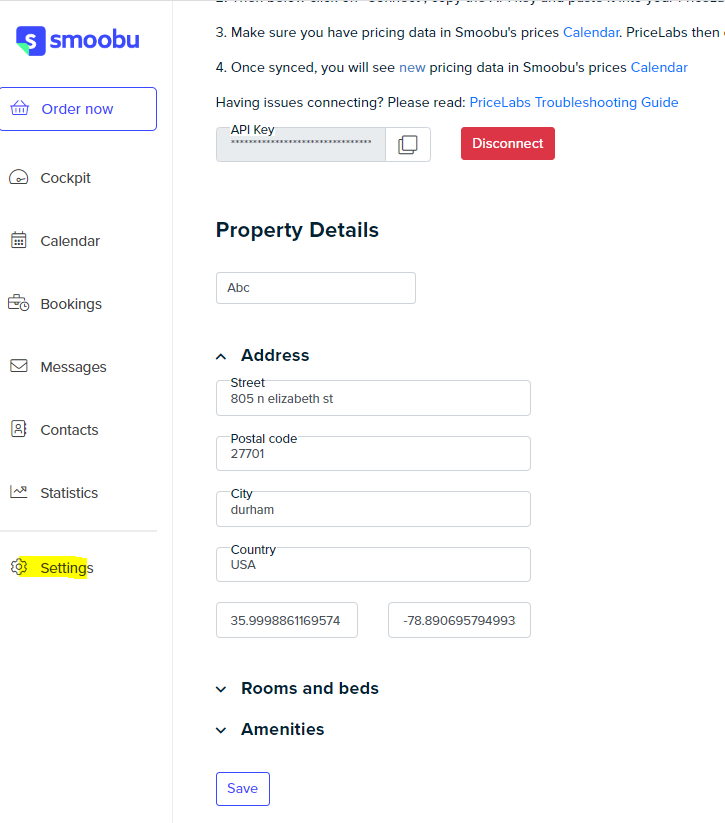Click the red Disconnect button
This screenshot has height=823, width=725.
pyautogui.click(x=508, y=143)
